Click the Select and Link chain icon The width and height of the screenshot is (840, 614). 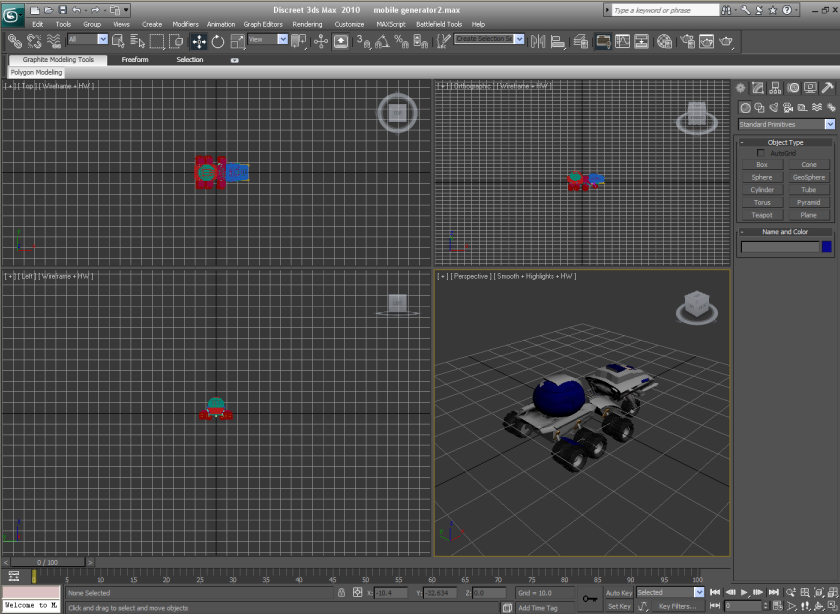[x=15, y=41]
